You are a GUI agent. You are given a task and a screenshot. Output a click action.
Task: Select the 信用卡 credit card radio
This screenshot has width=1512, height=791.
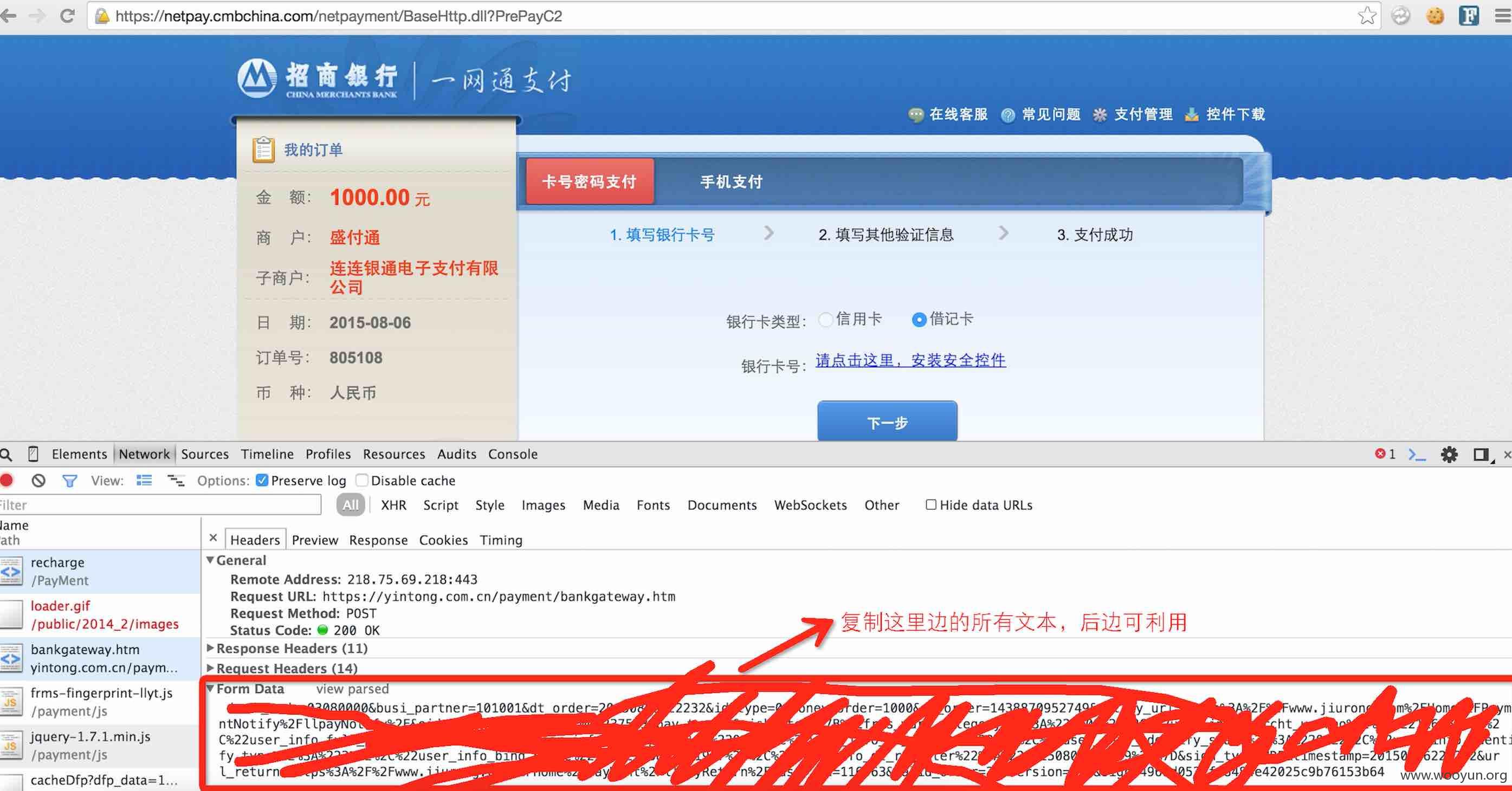826,320
